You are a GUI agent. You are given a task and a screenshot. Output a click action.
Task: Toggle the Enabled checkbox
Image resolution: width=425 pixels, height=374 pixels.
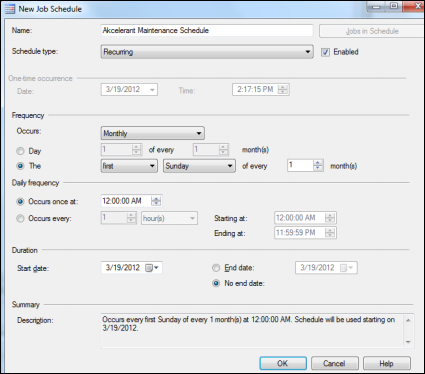[x=325, y=52]
